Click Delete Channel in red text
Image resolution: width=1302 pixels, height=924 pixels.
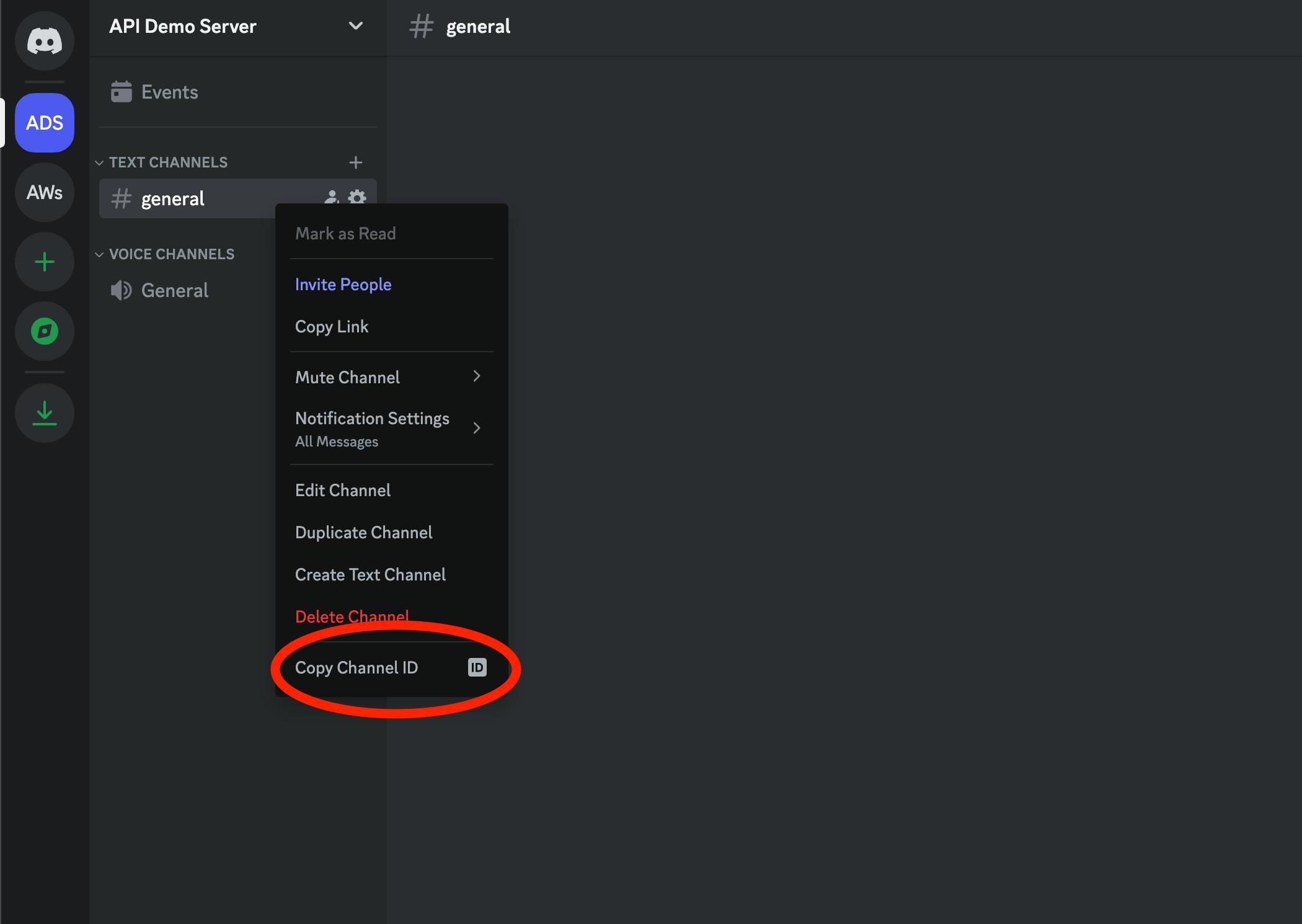coord(352,616)
